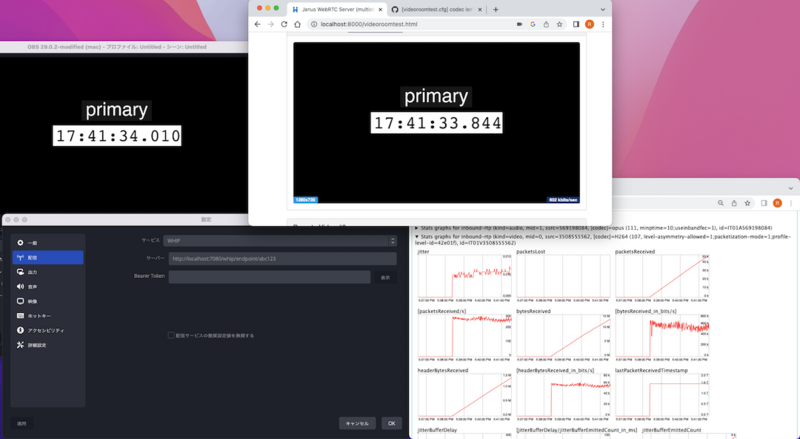800x439 pixels.
Task: Click the キャンセル cancel button
Action: (357, 423)
